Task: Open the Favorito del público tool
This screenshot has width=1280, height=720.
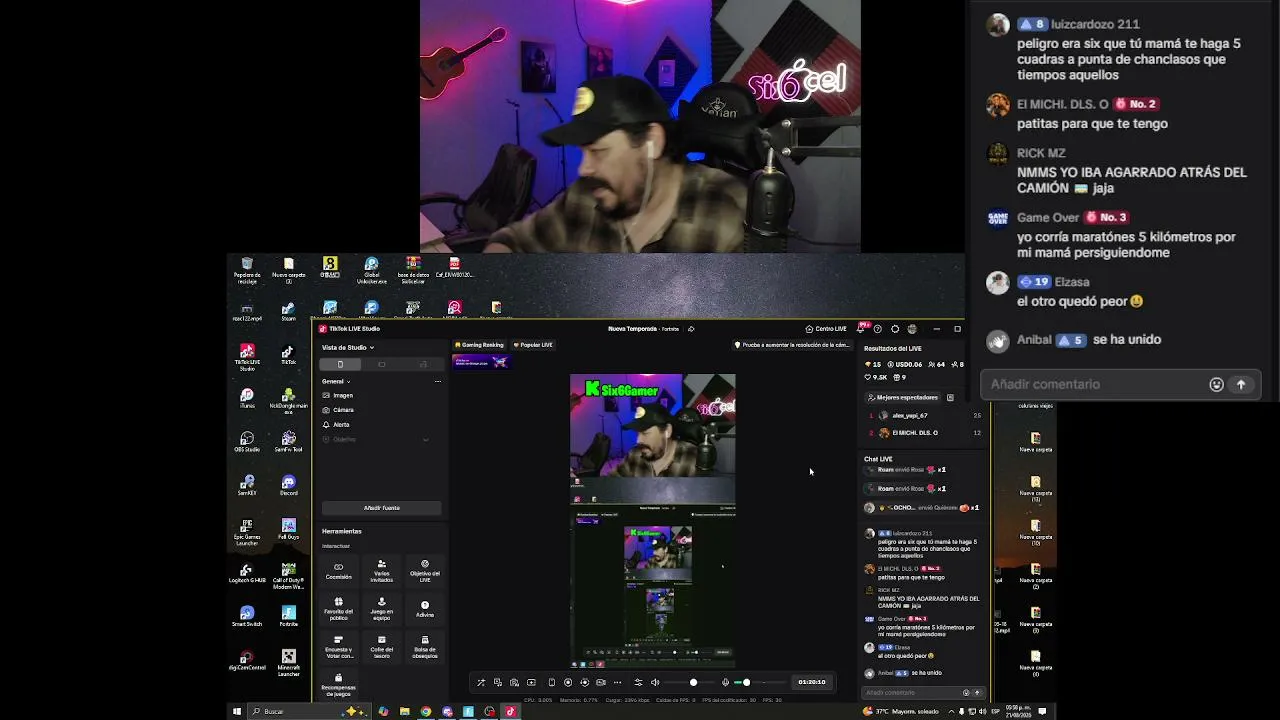Action: click(x=338, y=608)
